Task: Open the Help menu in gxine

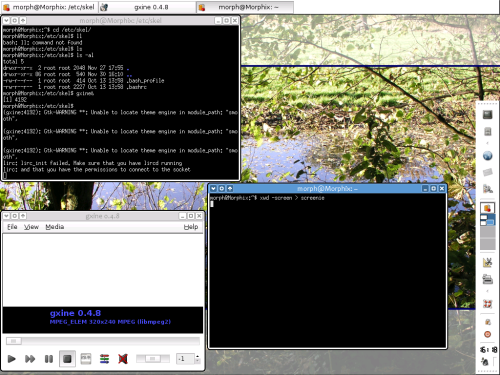Action: (191, 227)
